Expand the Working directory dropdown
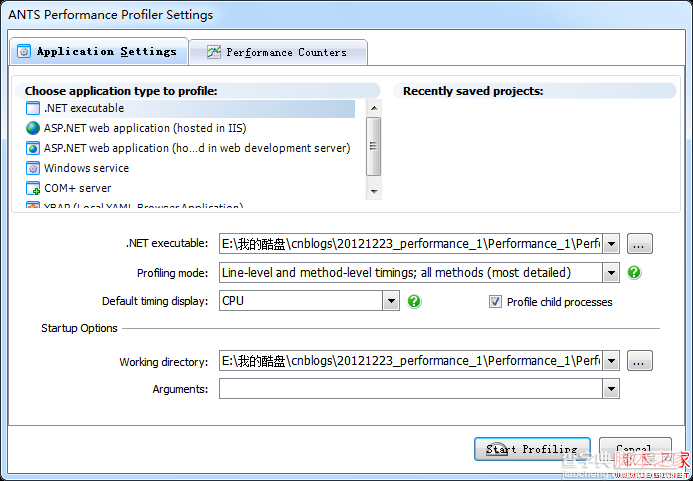This screenshot has height=481, width=693. tap(611, 361)
